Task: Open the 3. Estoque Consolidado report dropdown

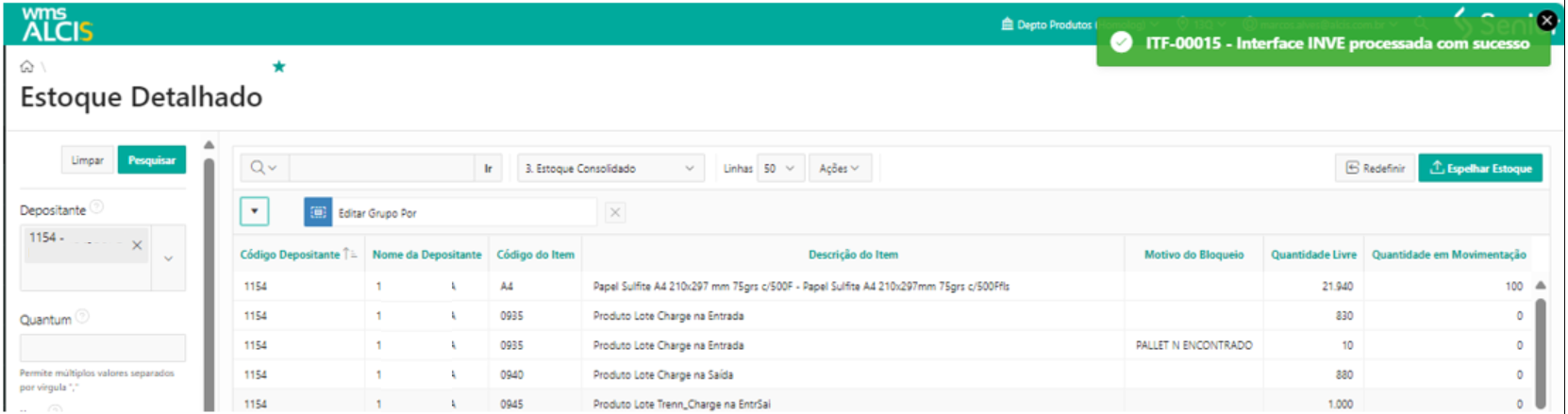Action: [610, 168]
